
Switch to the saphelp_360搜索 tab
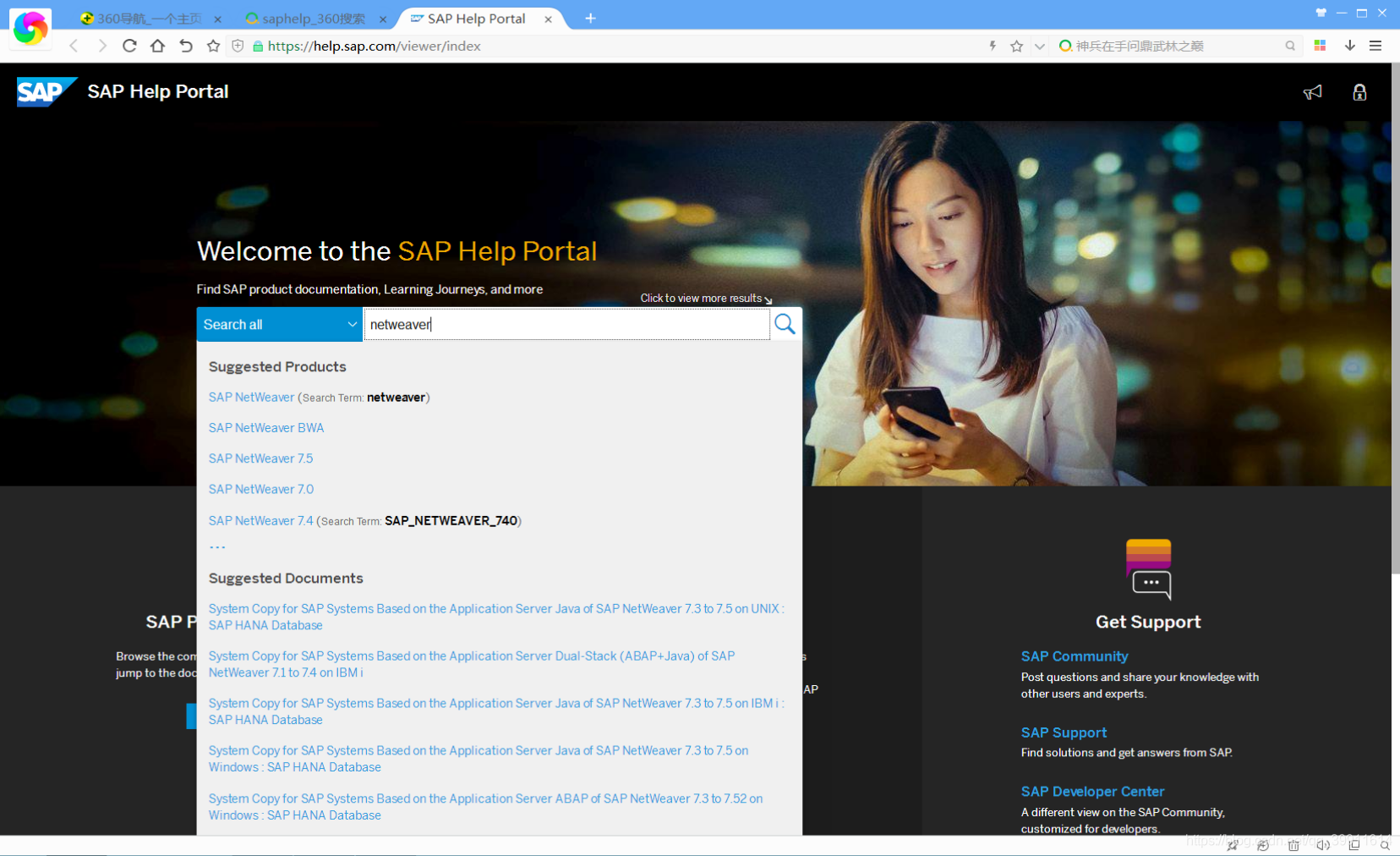[x=314, y=19]
